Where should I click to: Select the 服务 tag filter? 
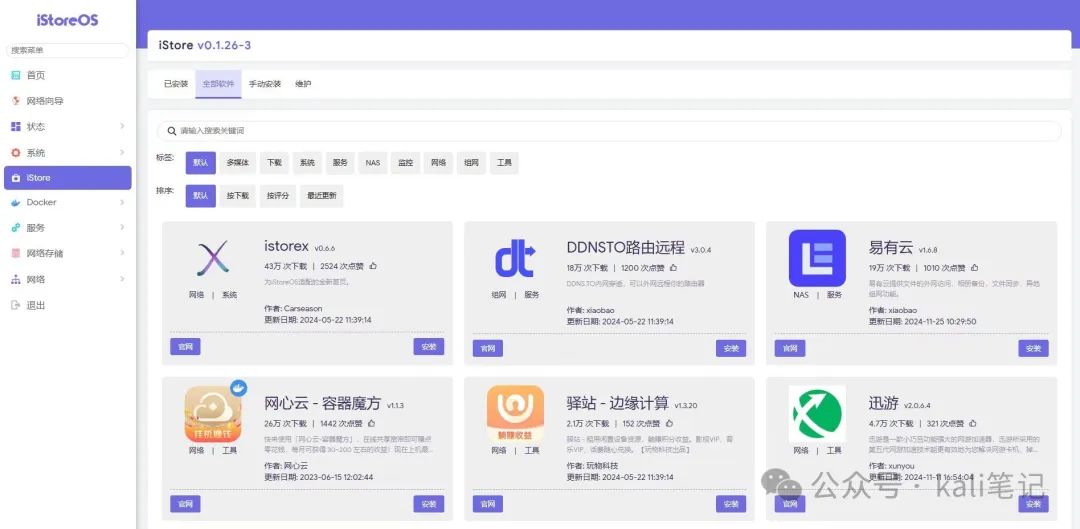(340, 163)
